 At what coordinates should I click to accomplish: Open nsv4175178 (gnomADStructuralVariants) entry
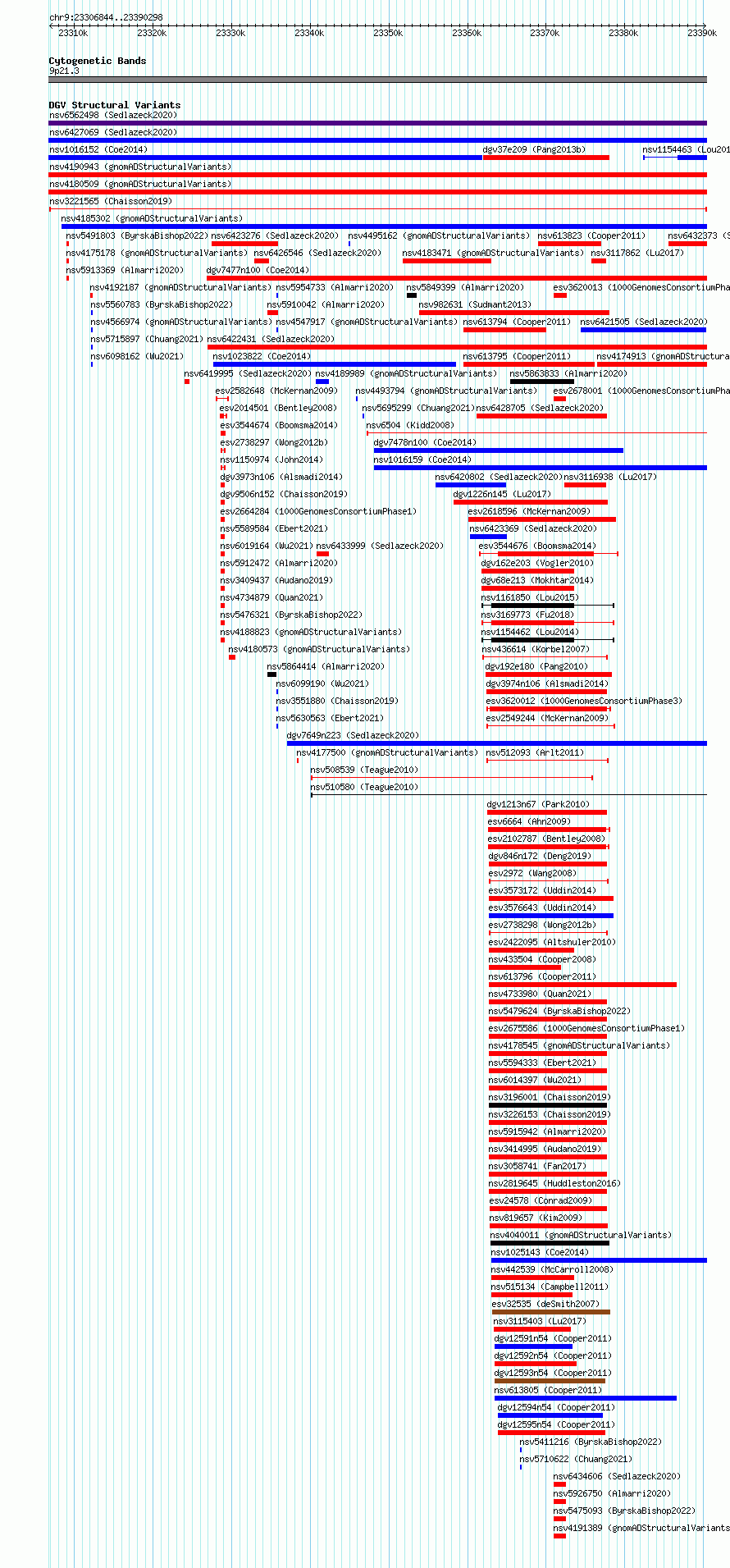point(157,253)
